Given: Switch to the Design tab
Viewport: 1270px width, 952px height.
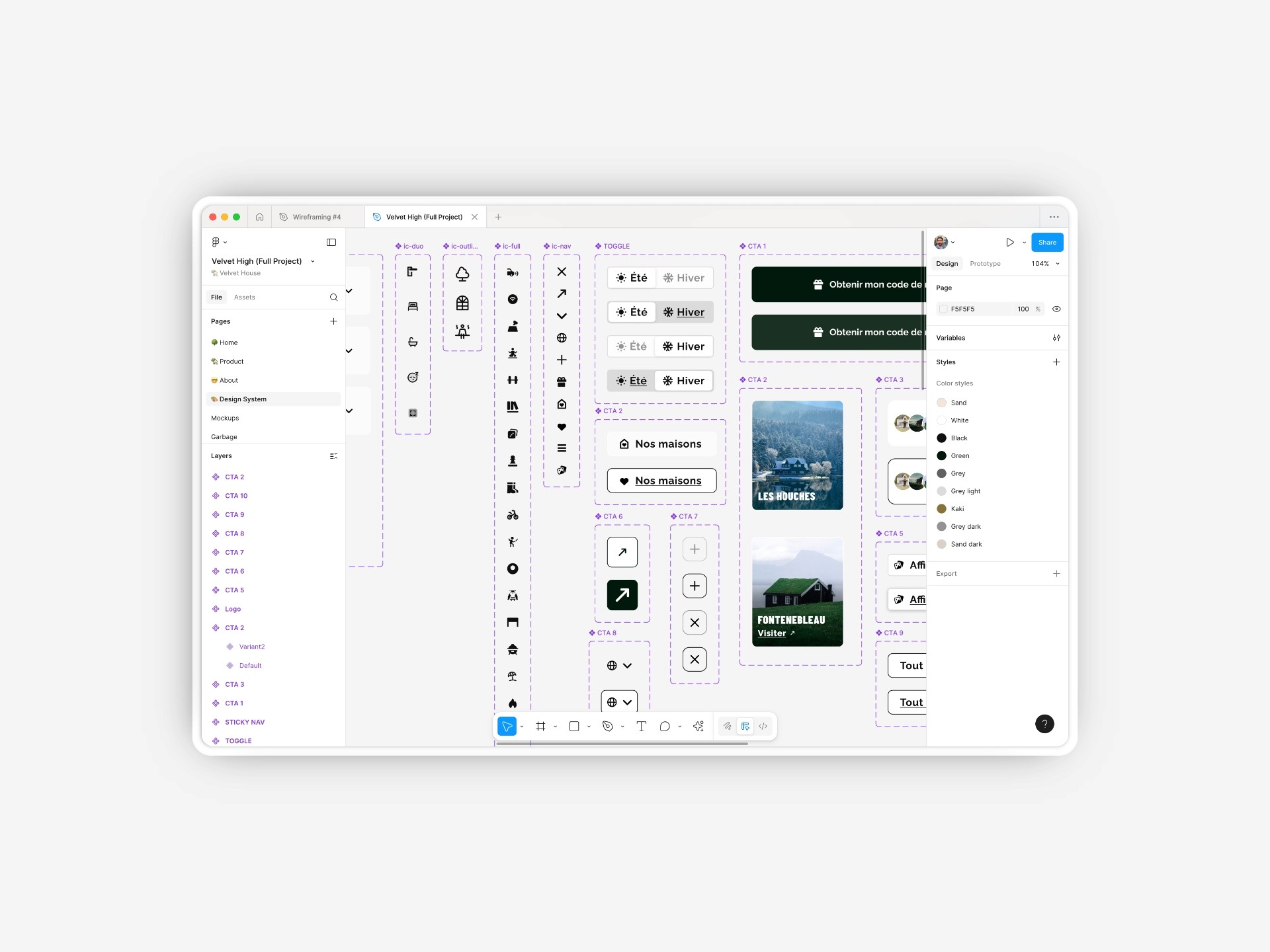Looking at the screenshot, I should point(947,263).
